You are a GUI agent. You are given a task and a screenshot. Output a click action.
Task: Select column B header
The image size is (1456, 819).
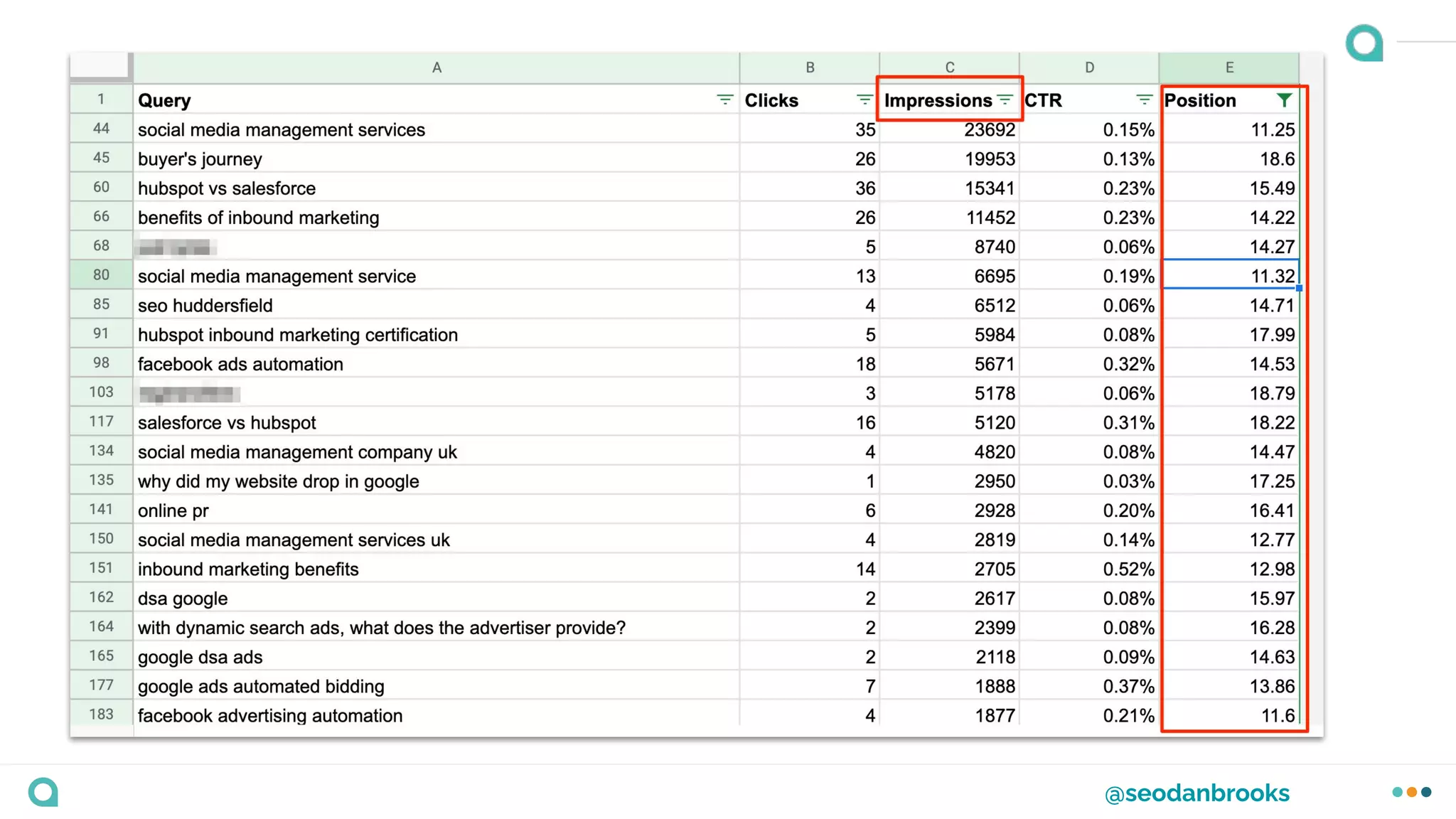(x=809, y=68)
